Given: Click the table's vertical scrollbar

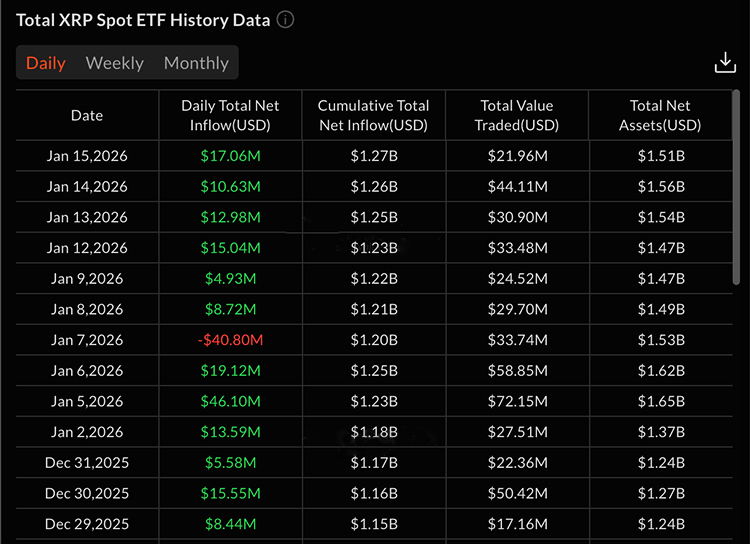Looking at the screenshot, I should point(737,200).
